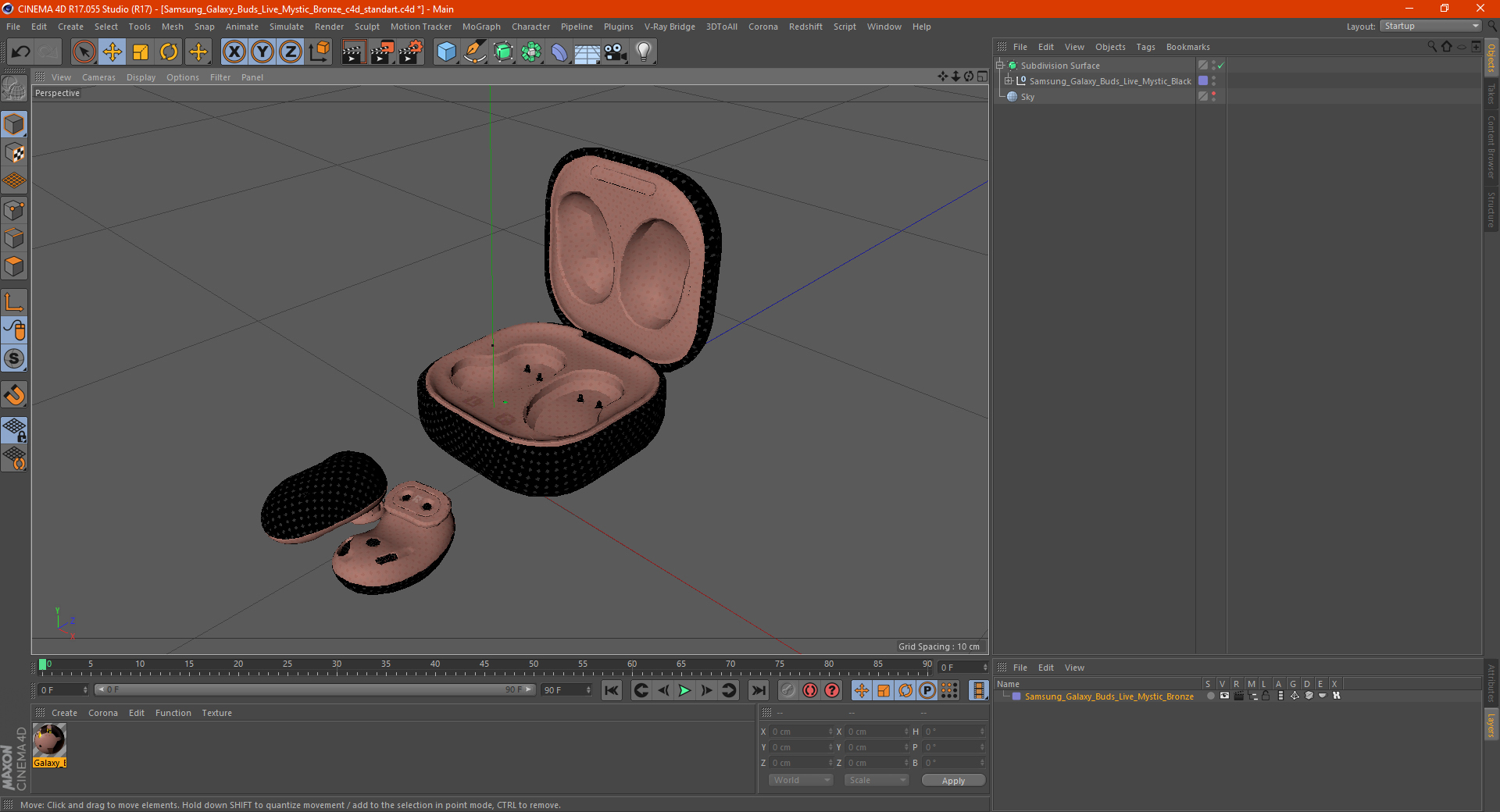Select Polygons mode icon
Image resolution: width=1500 pixels, height=812 pixels.
pos(14,266)
